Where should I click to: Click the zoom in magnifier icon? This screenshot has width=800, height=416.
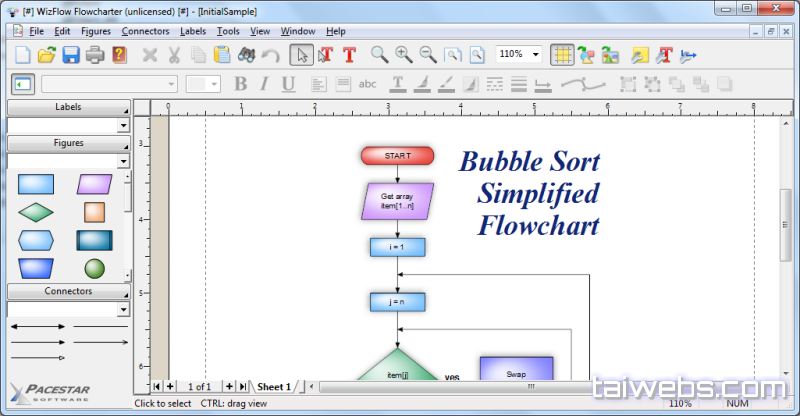click(403, 54)
